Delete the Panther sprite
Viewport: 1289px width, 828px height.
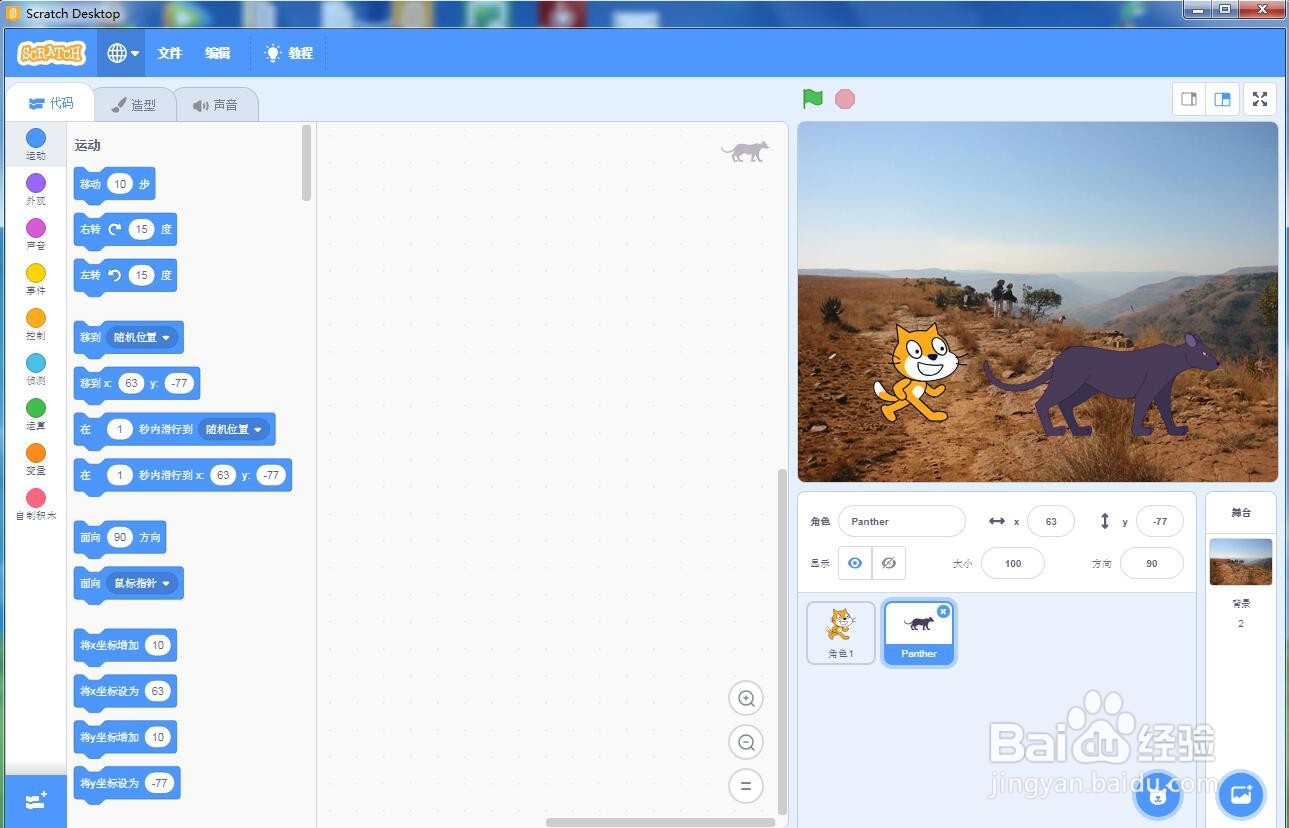click(x=943, y=611)
